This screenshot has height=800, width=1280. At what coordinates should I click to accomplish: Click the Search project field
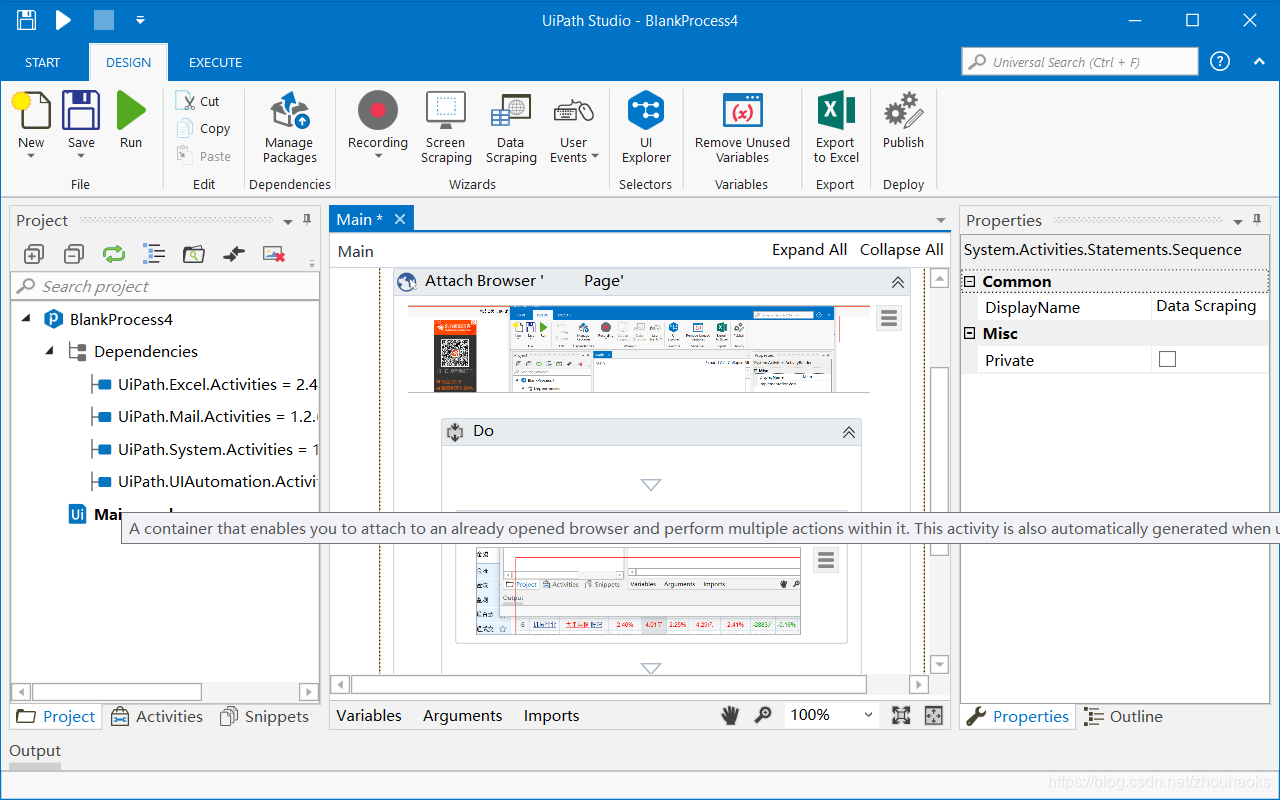point(165,286)
